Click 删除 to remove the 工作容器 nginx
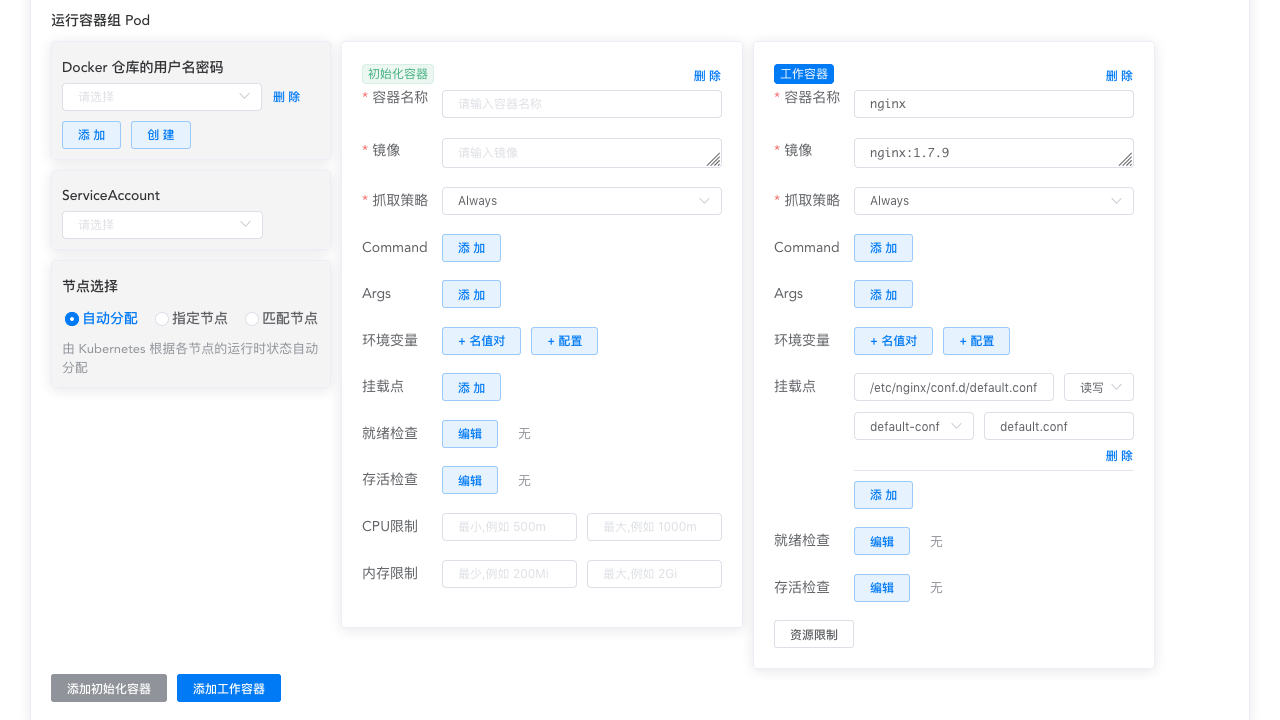1280x720 pixels. [x=1119, y=75]
